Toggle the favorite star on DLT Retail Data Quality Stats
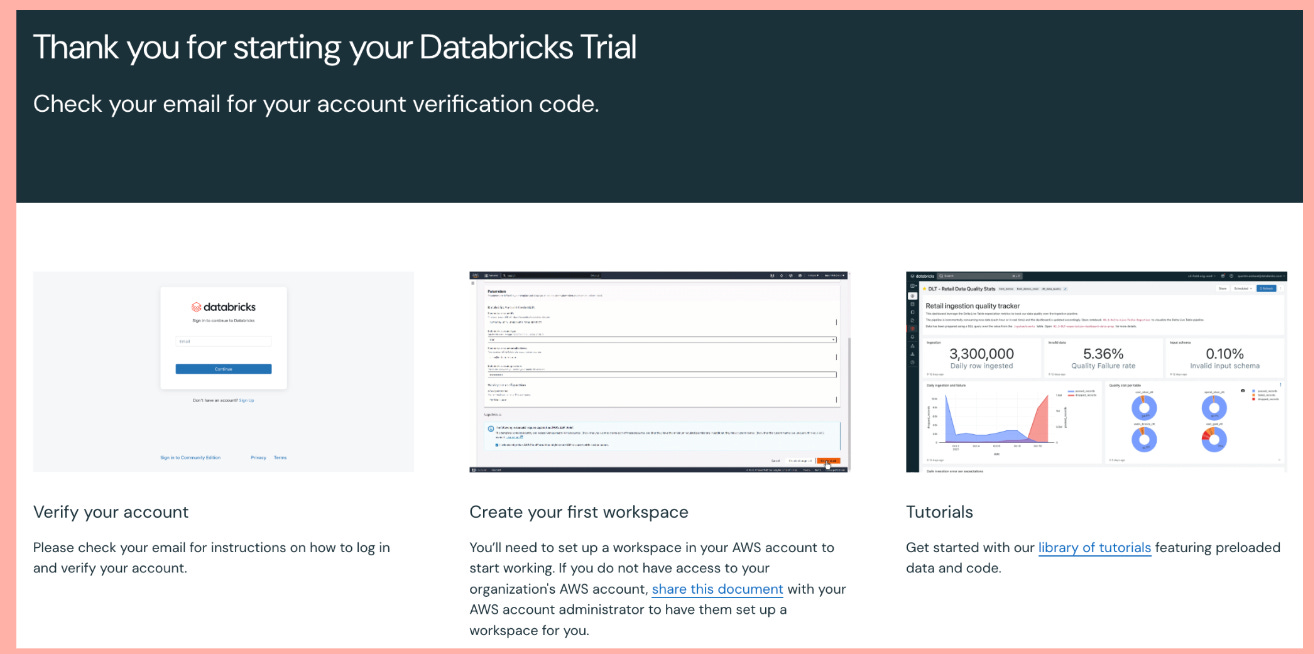1314x654 pixels. (925, 287)
